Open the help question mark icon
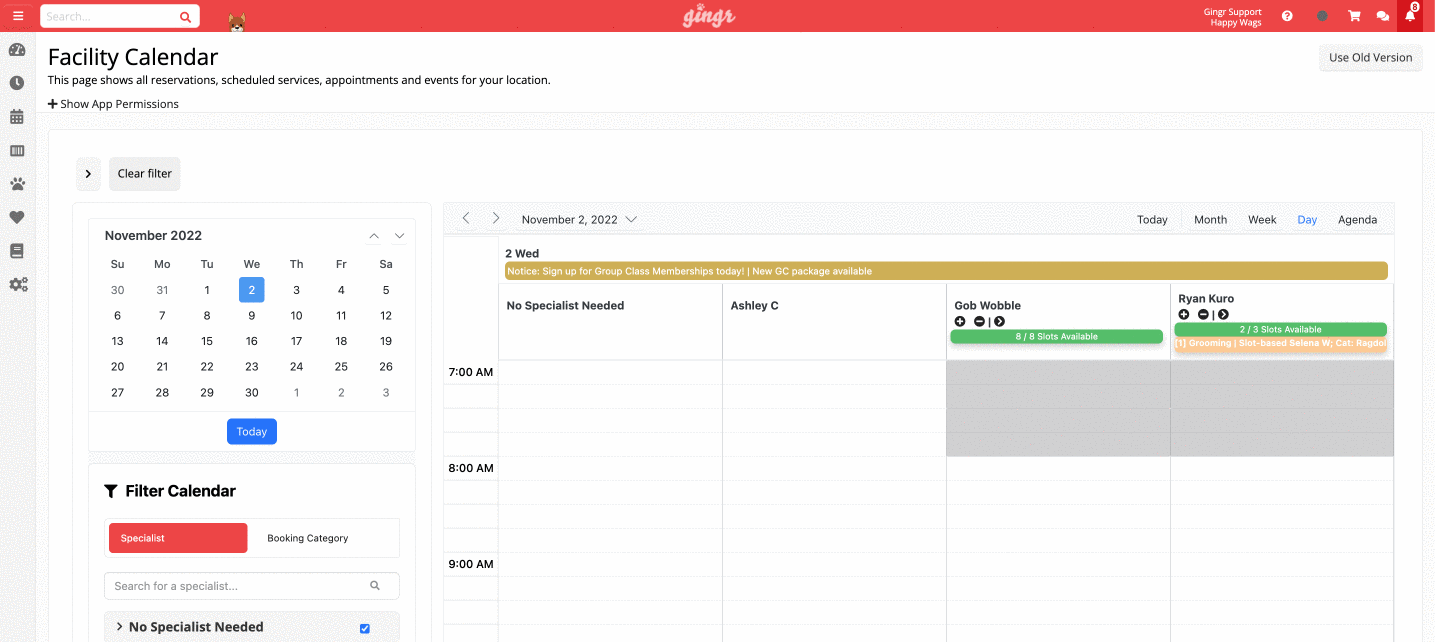Screen dimensions: 1435x642 [1287, 16]
